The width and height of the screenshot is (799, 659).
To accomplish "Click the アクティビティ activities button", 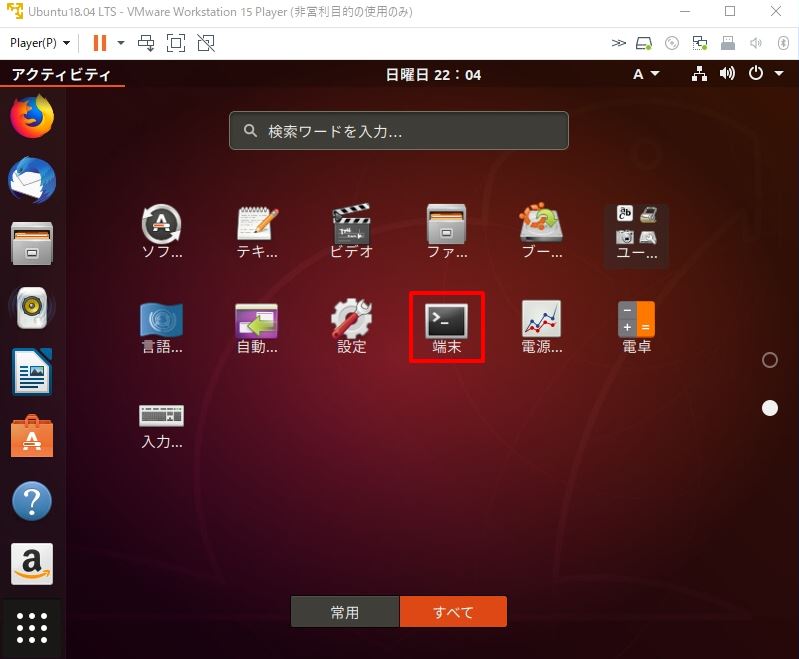I will pyautogui.click(x=62, y=74).
